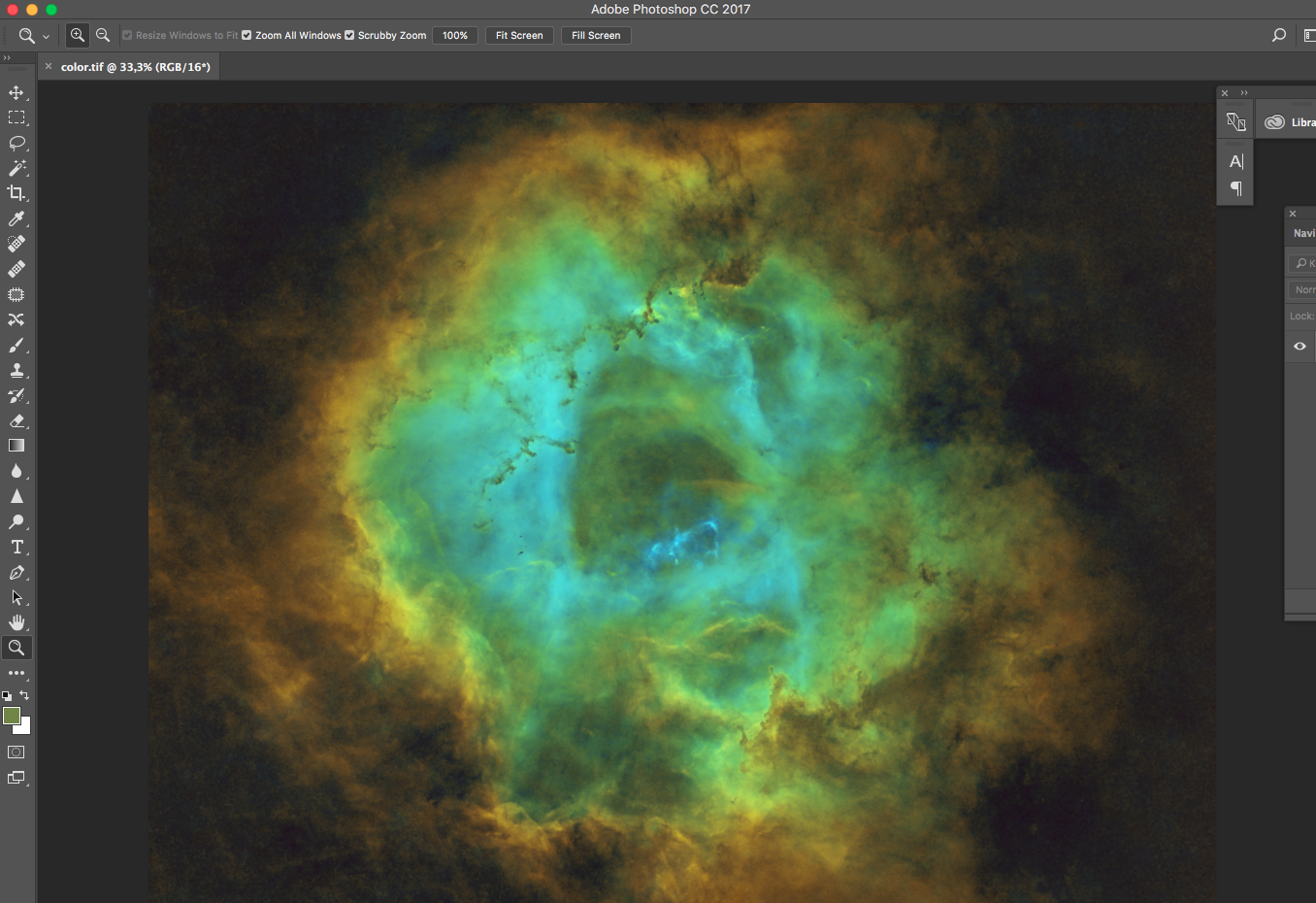Expand the toolbar to two columns
The width and height of the screenshot is (1316, 903).
click(7, 58)
